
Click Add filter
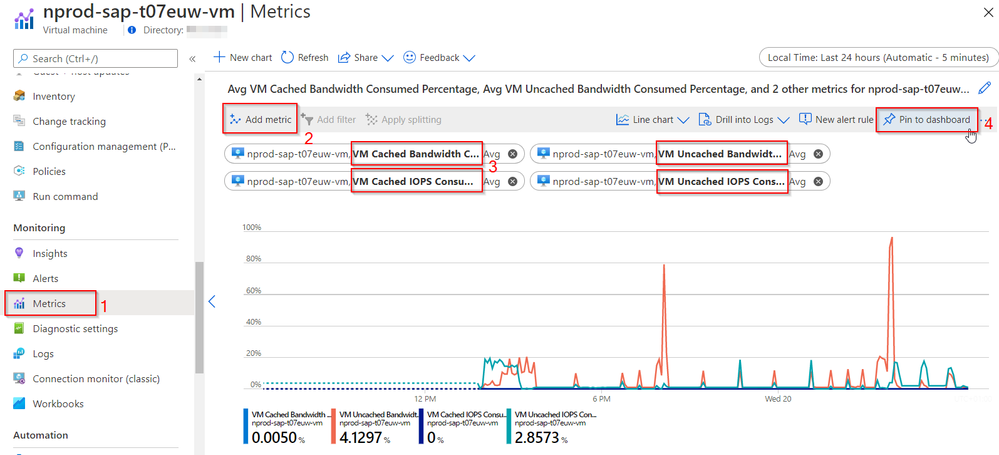(327, 120)
